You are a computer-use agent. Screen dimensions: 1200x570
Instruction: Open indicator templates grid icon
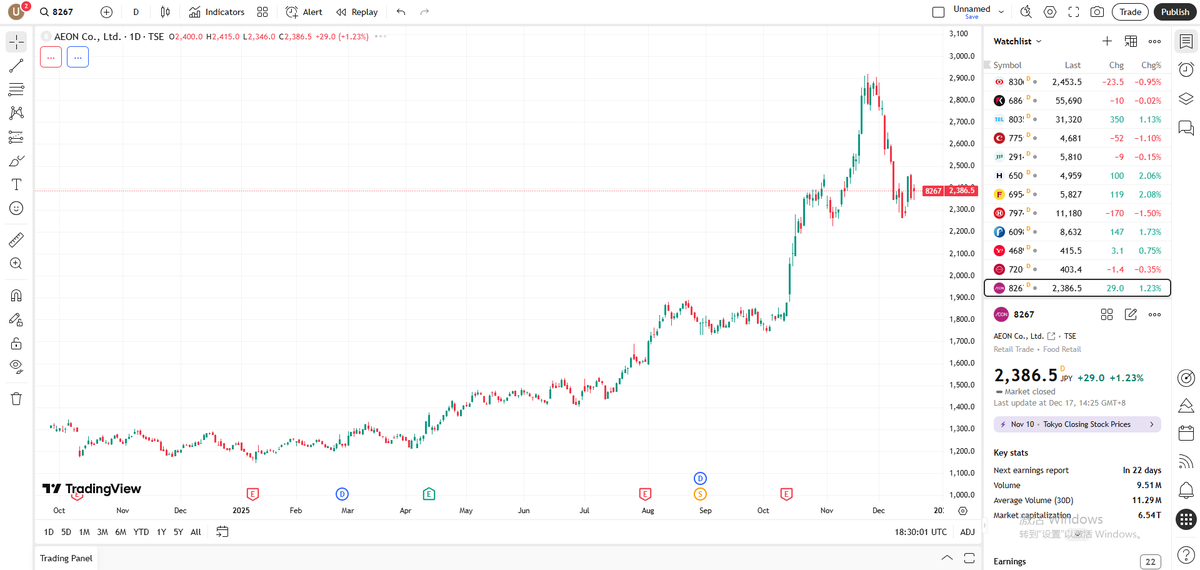(262, 12)
